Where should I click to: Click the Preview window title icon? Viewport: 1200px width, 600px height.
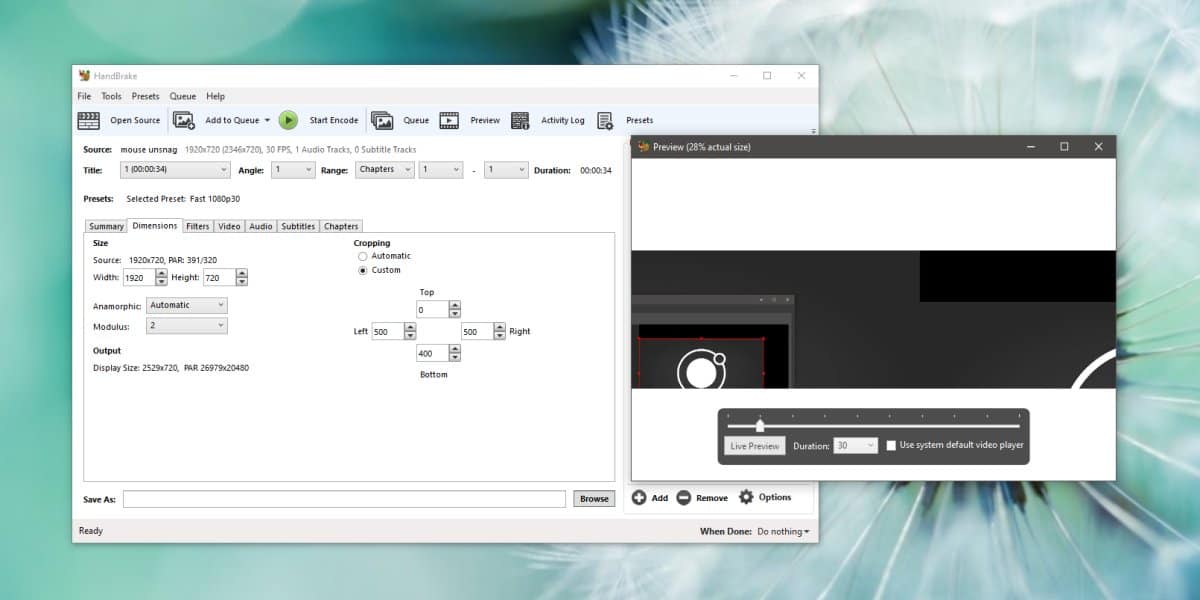pos(643,147)
